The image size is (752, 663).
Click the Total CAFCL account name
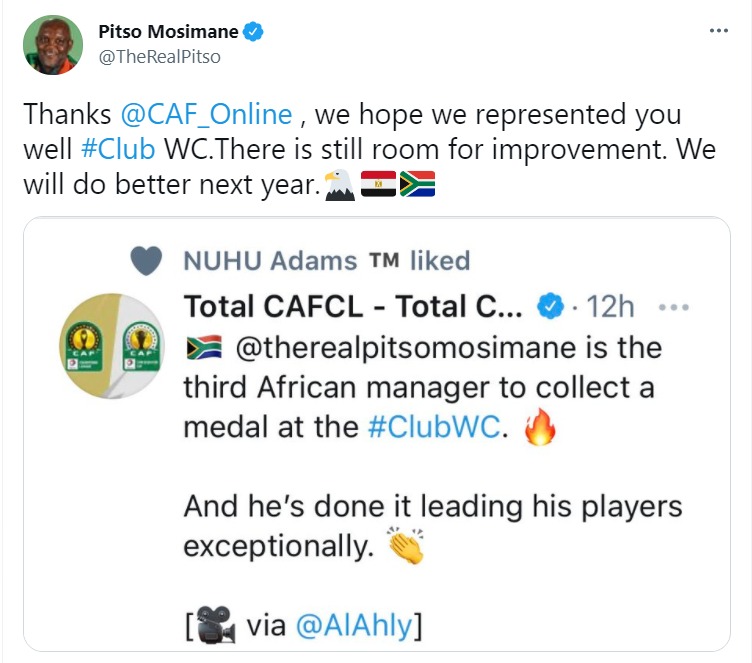click(354, 307)
